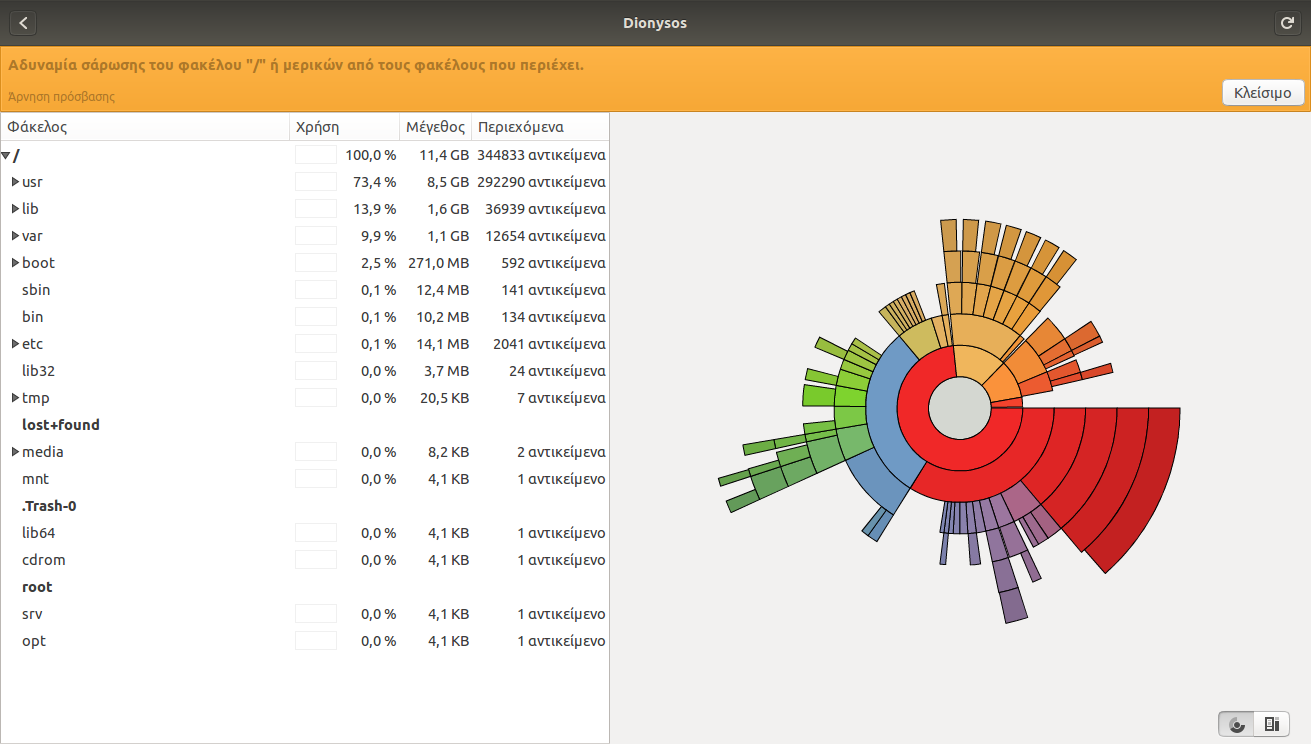1311x744 pixels.
Task: Collapse the root / folder
Action: pyautogui.click(x=6, y=156)
